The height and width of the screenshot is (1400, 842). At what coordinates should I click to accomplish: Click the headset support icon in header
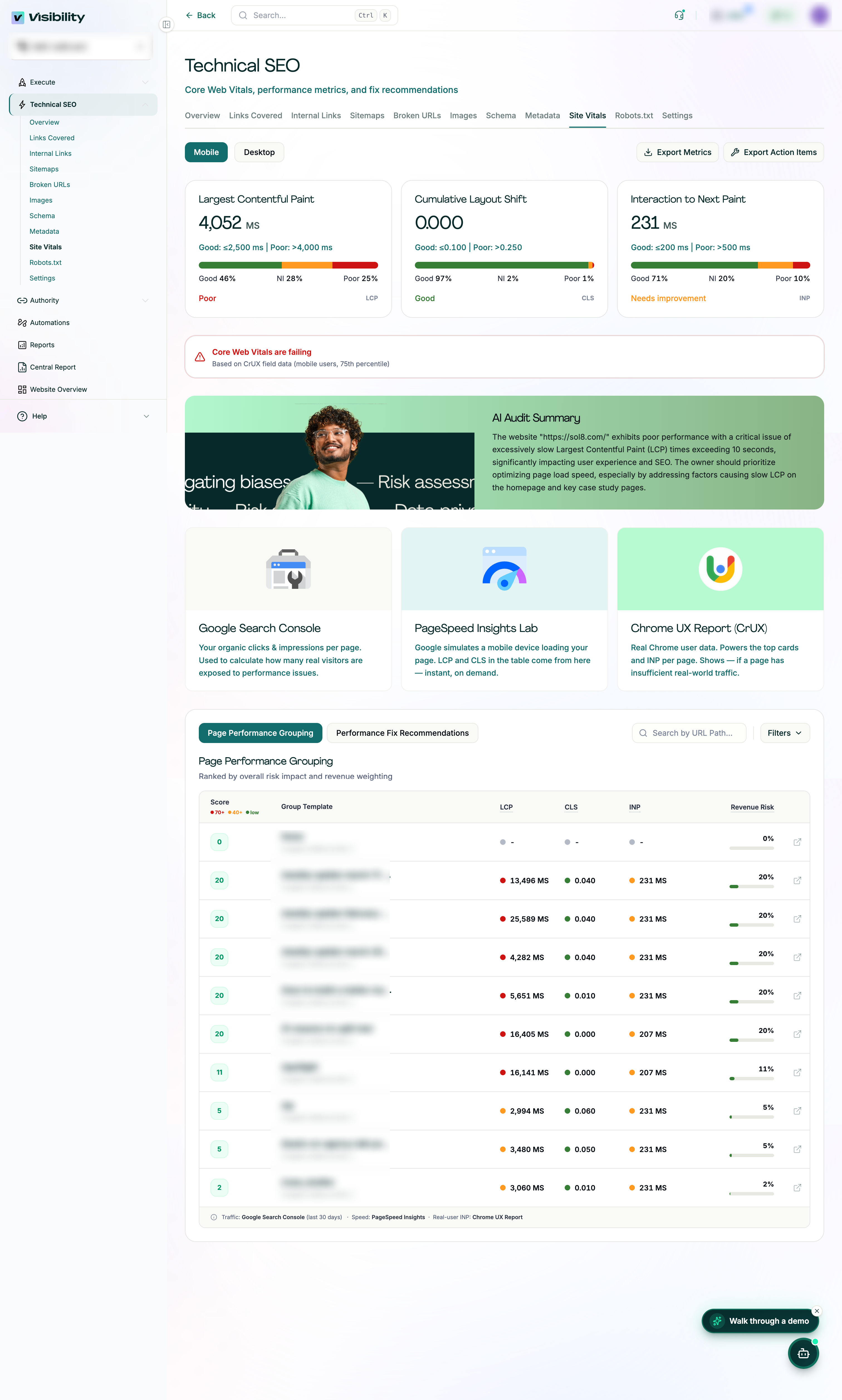tap(679, 15)
